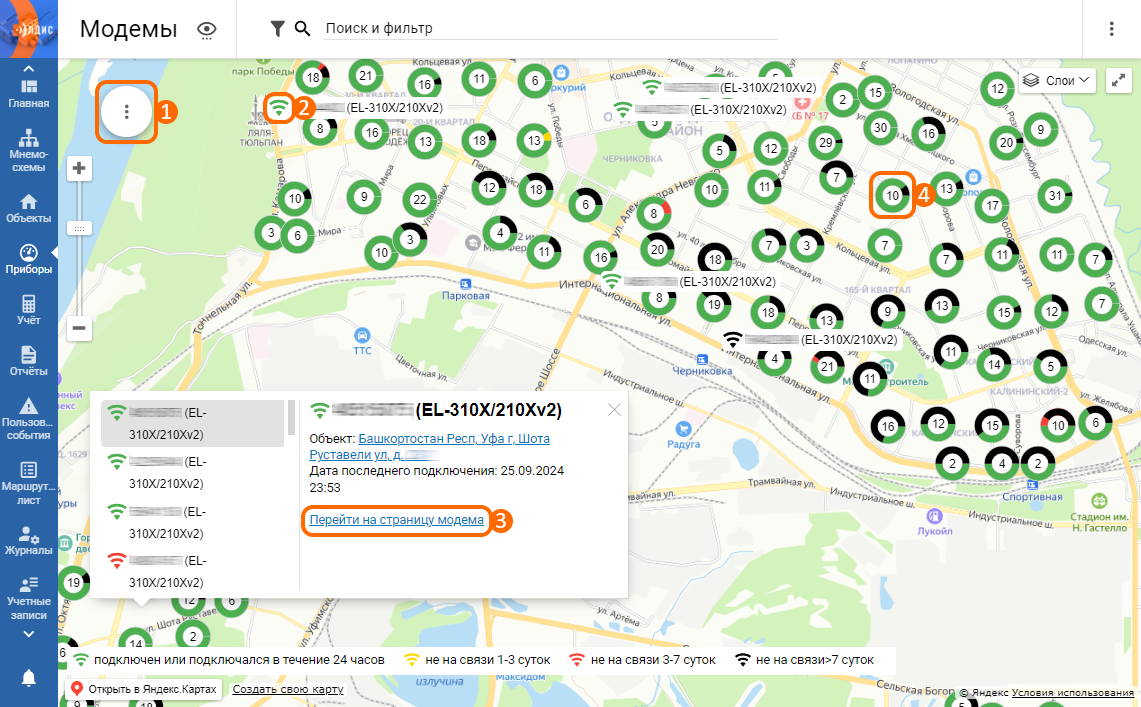Open cluster 31 on the map
Image resolution: width=1141 pixels, height=707 pixels.
1054,196
